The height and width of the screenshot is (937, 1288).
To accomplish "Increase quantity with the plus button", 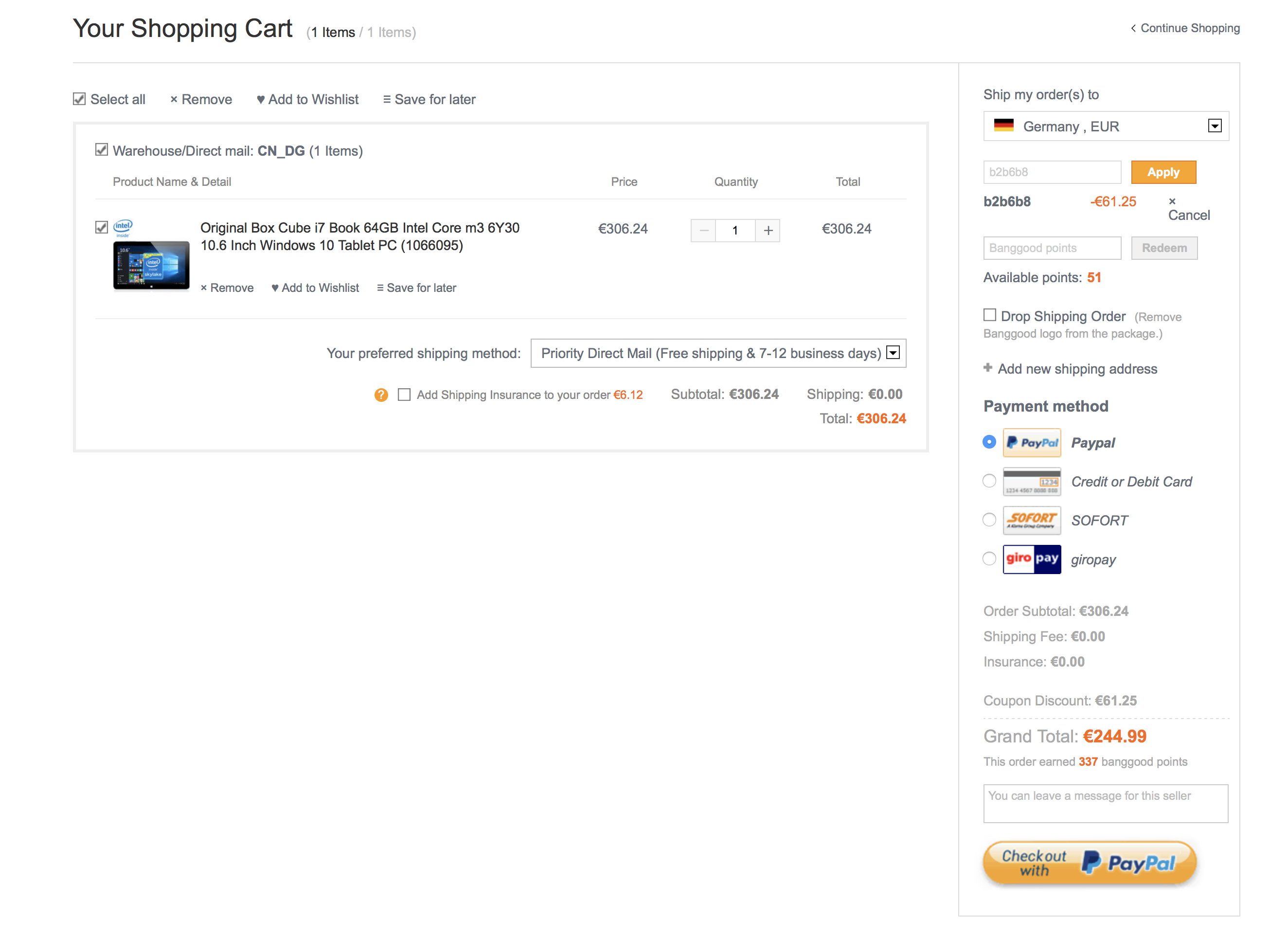I will [768, 231].
